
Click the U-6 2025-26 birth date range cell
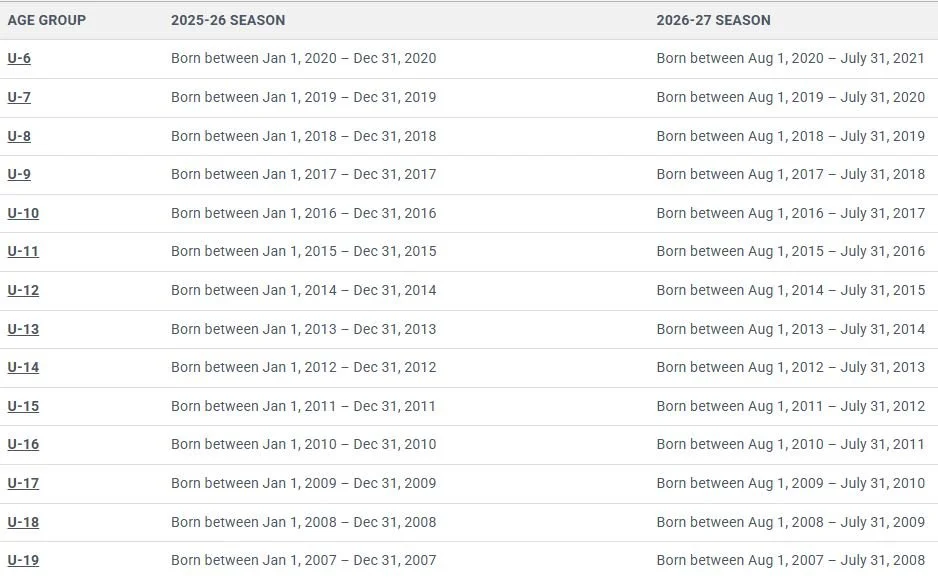pos(304,58)
